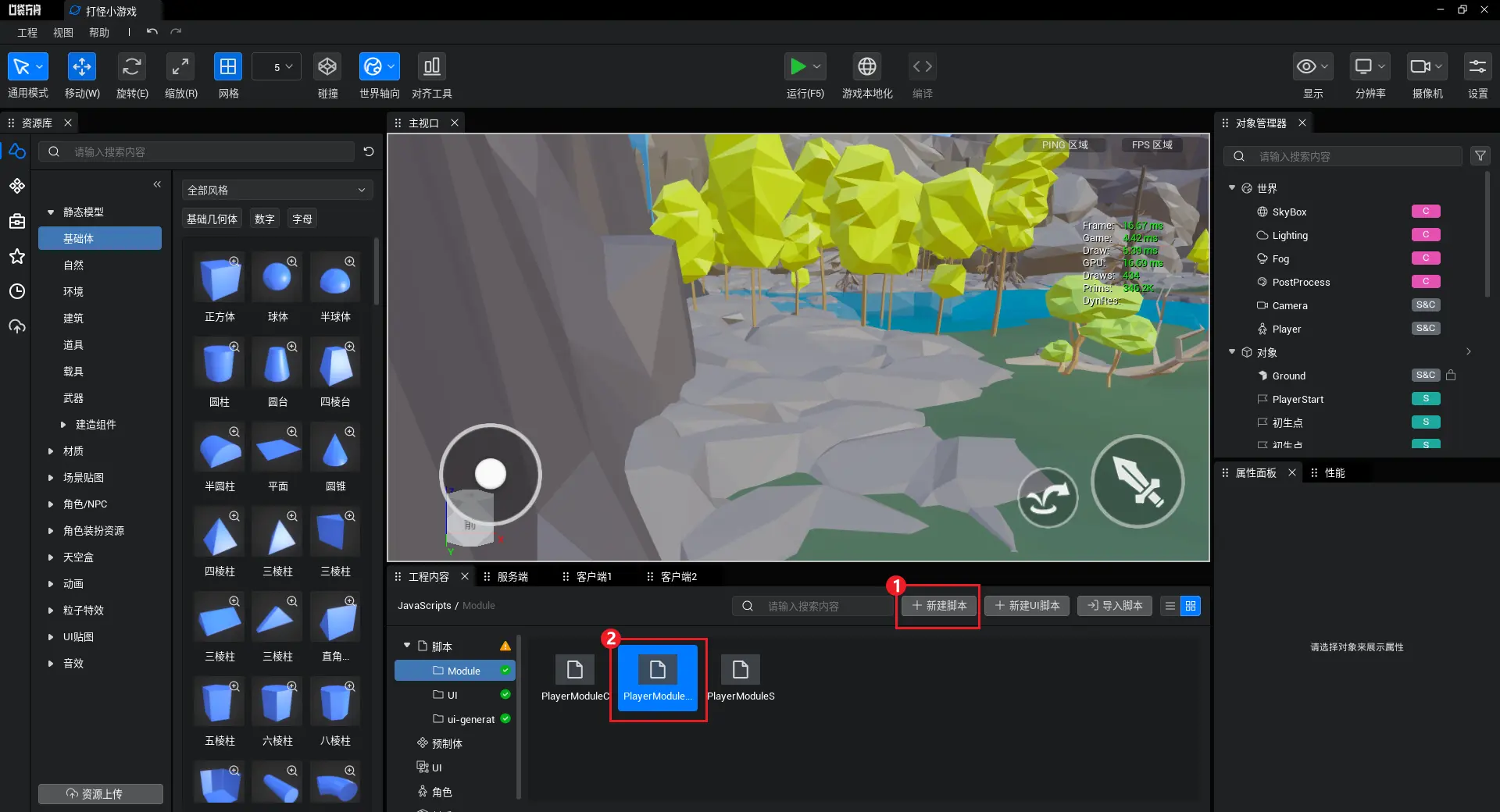Image resolution: width=1500 pixels, height=812 pixels.
Task: Open the 工程 menu
Action: click(27, 33)
